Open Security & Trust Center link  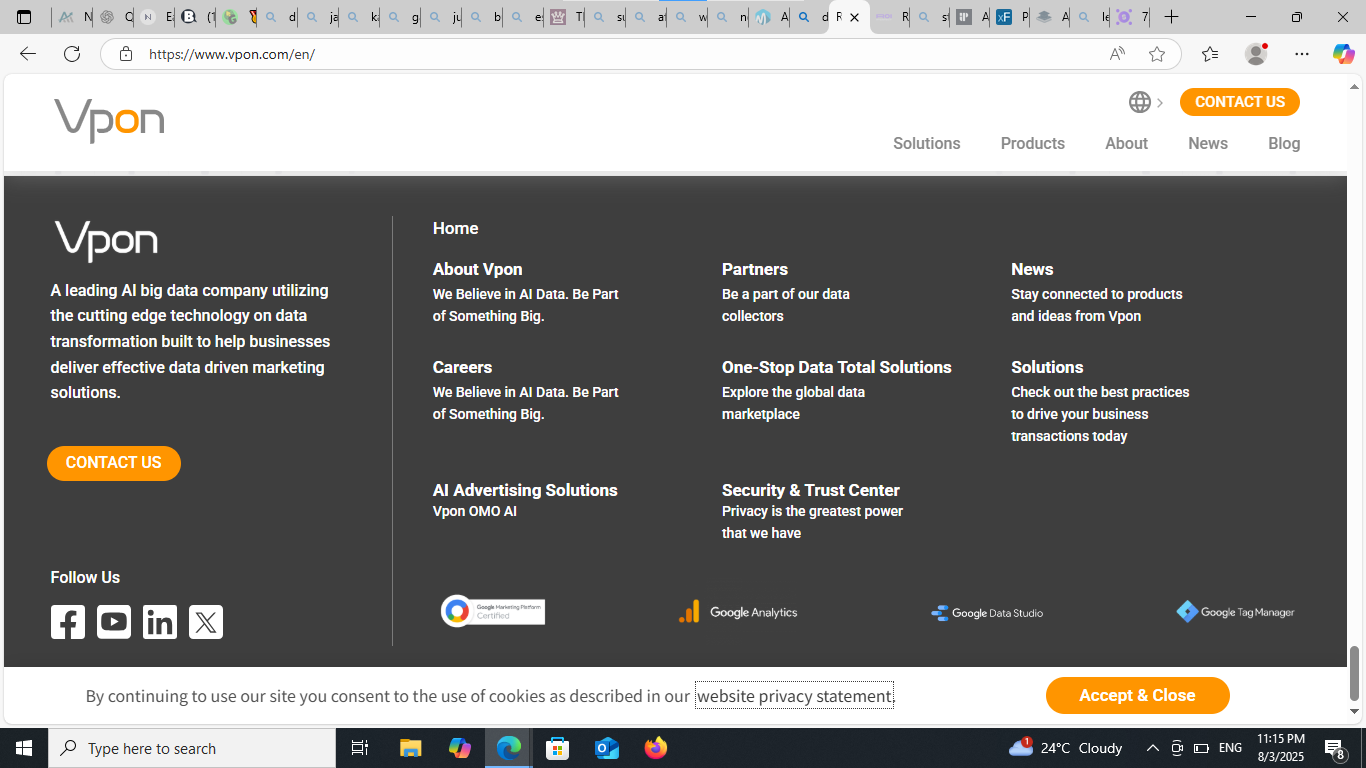811,490
